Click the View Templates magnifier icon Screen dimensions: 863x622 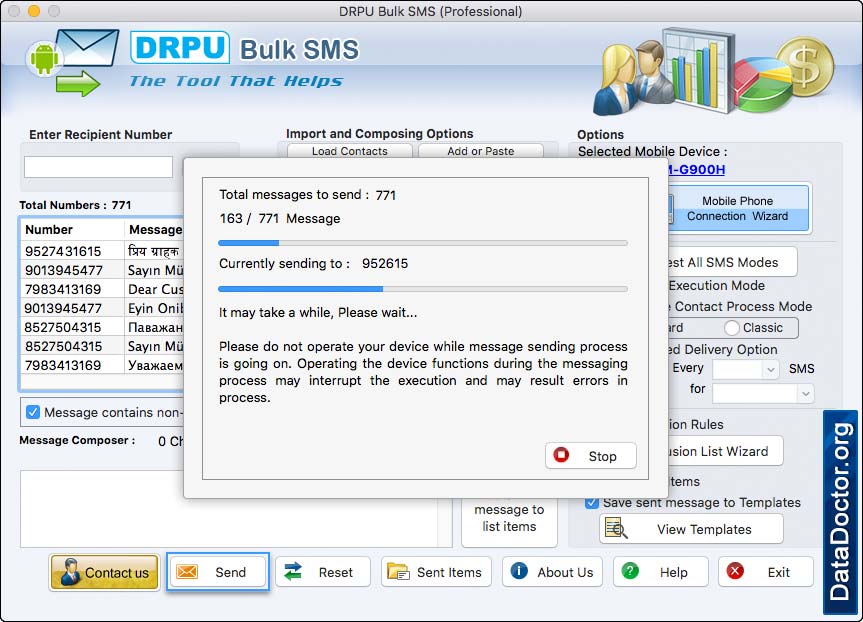point(616,528)
